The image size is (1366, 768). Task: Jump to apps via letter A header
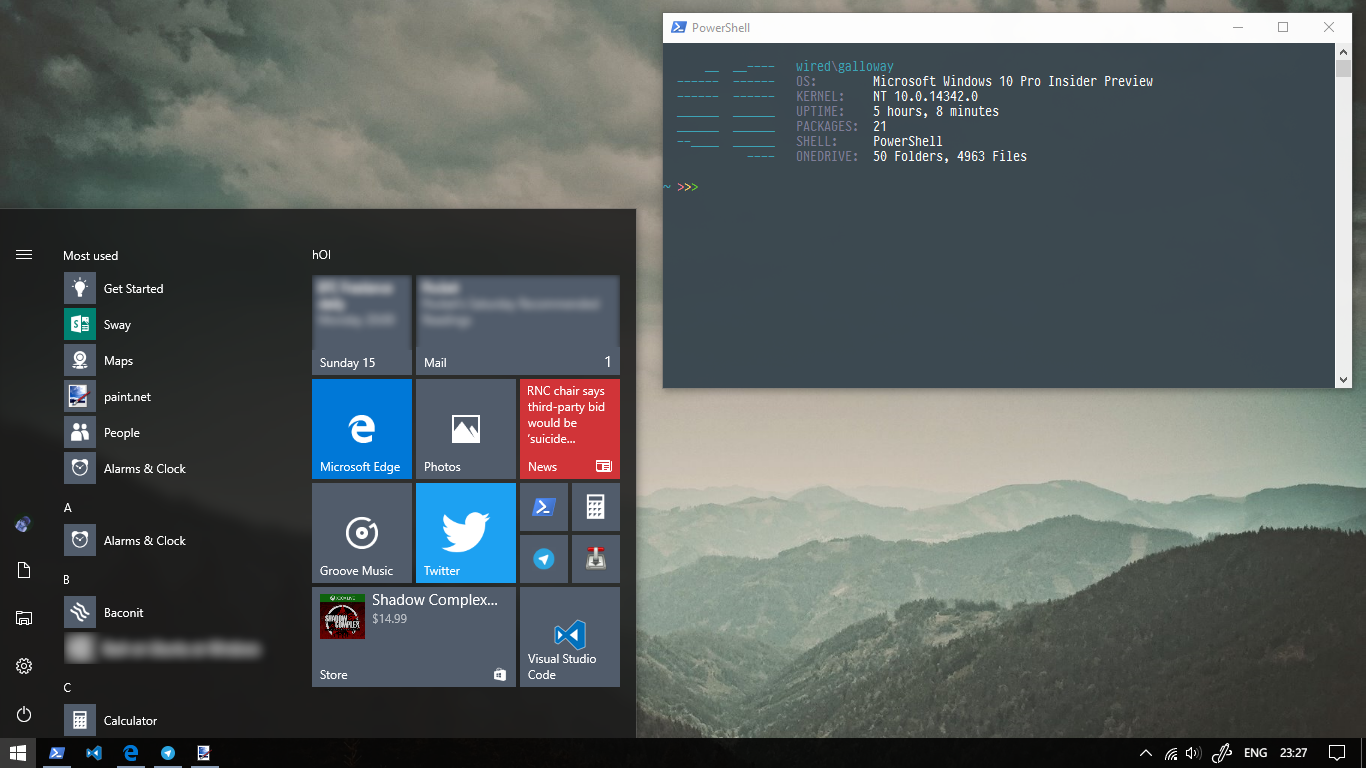(x=68, y=508)
